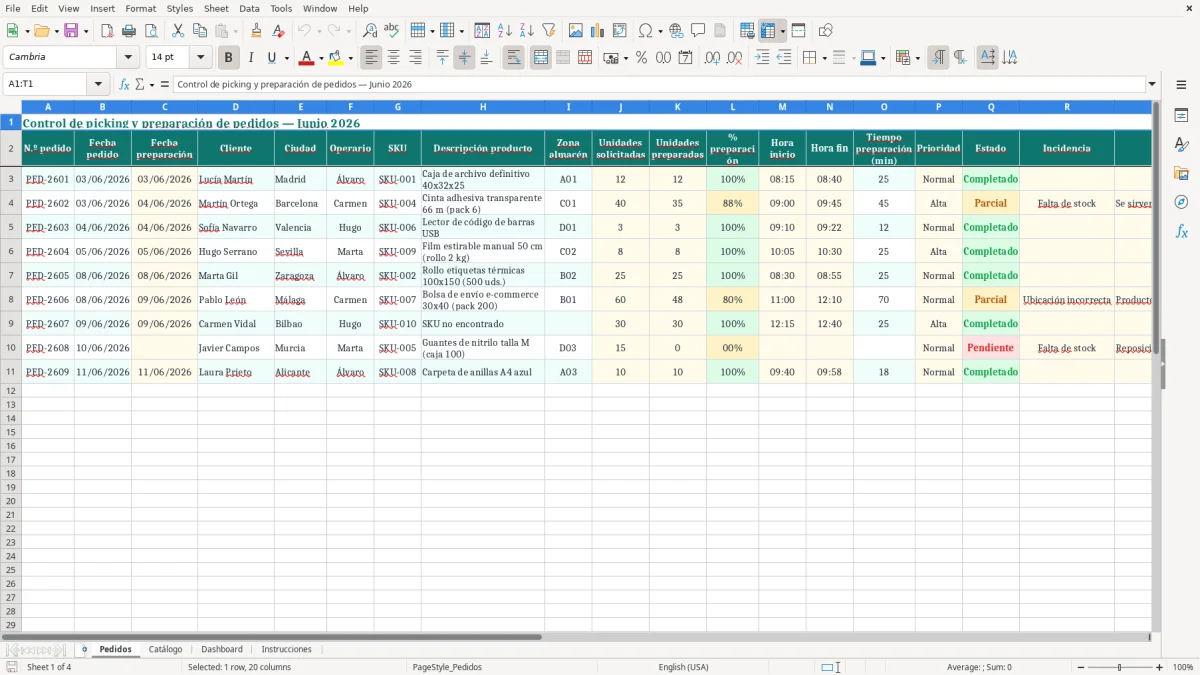
Task: Open the Paste options dropdown arrow
Action: 234,31
